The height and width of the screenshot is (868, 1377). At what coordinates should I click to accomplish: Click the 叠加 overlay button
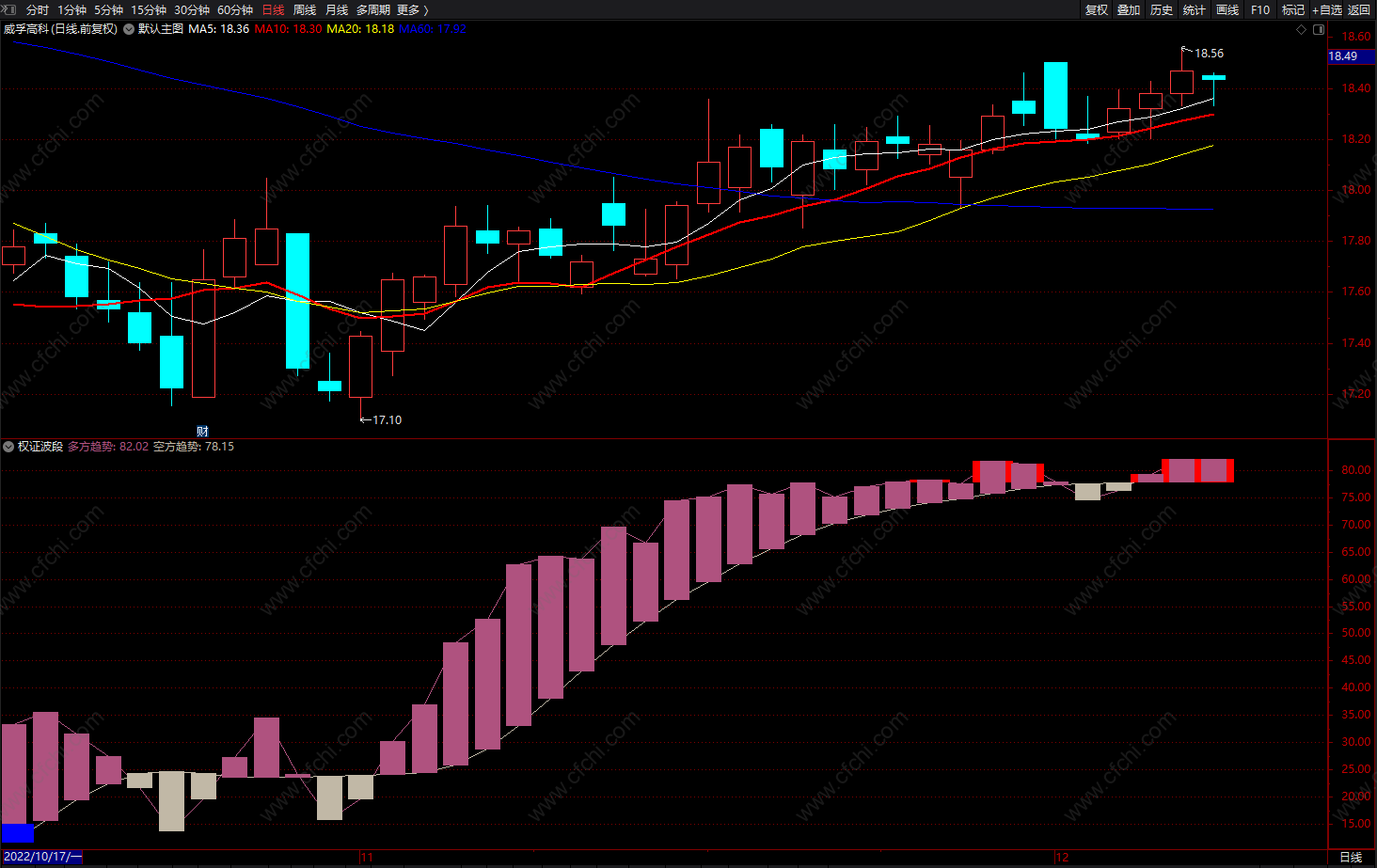1129,9
